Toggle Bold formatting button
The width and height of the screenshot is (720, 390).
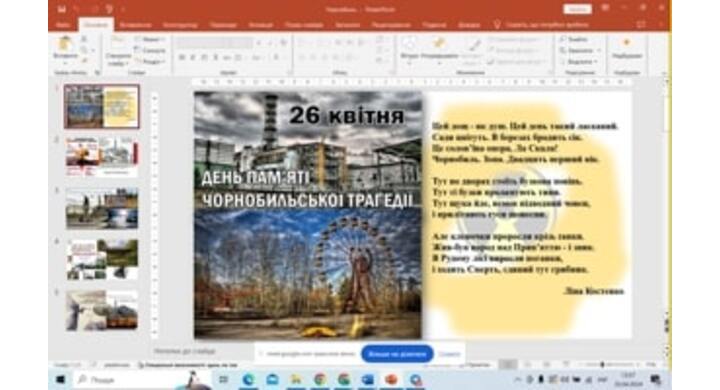tap(182, 58)
